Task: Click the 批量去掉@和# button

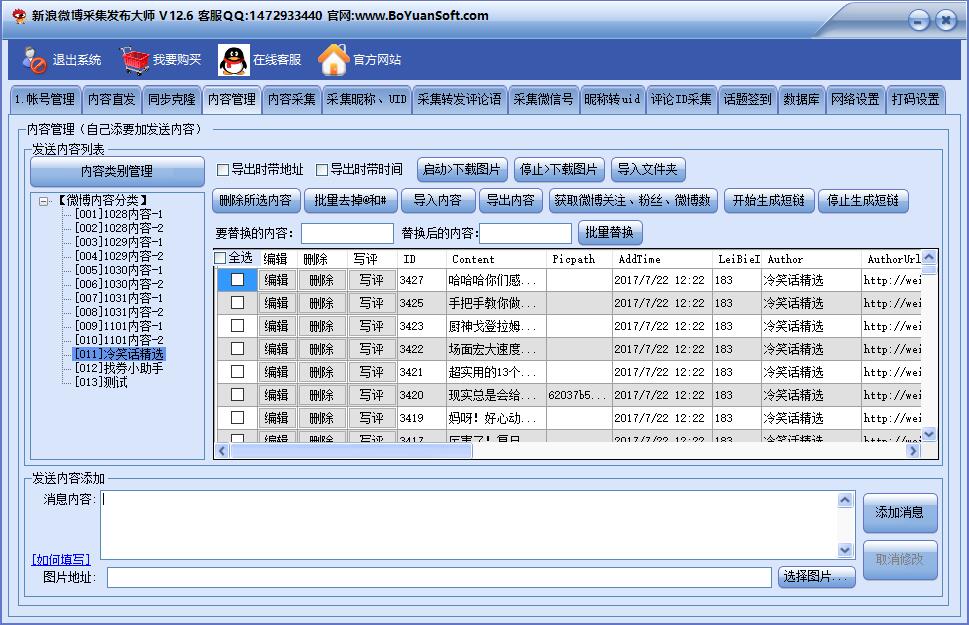Action: (x=350, y=200)
